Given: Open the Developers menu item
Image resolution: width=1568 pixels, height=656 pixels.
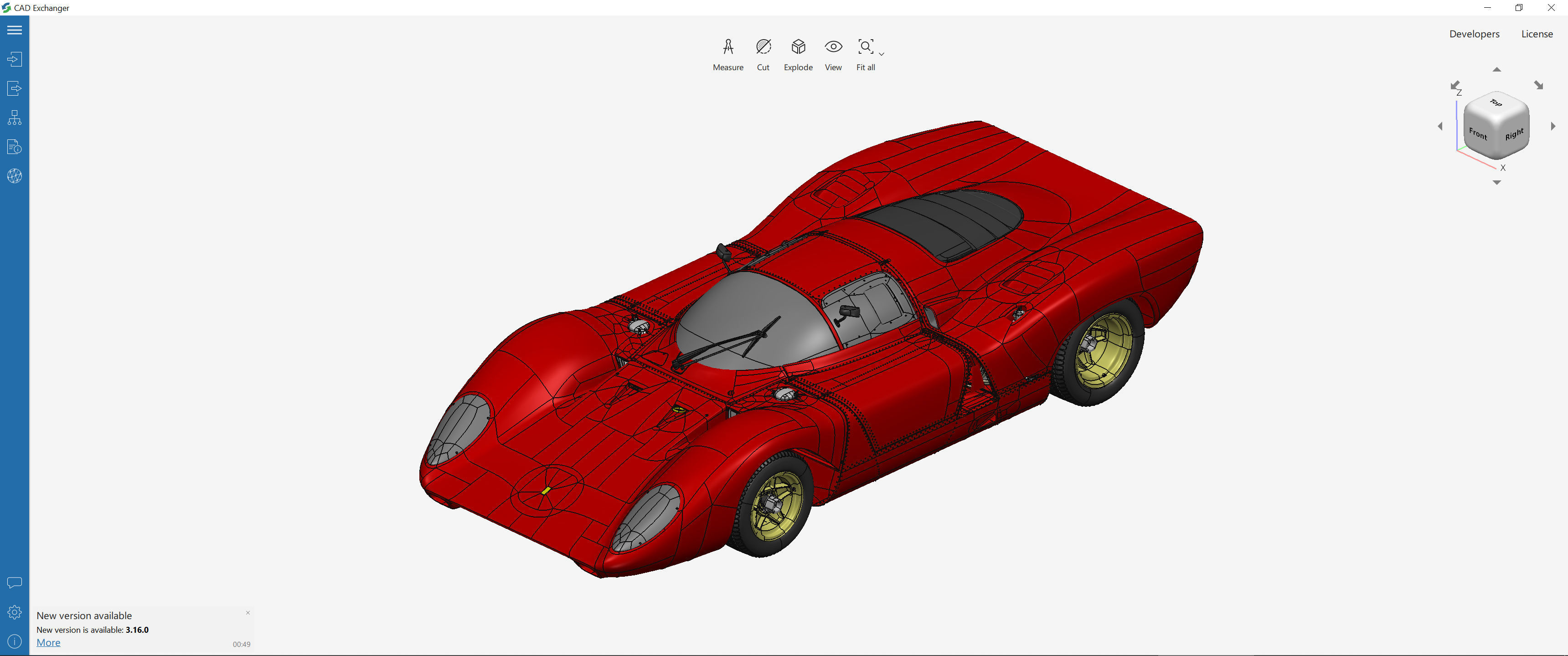Looking at the screenshot, I should coord(1474,34).
